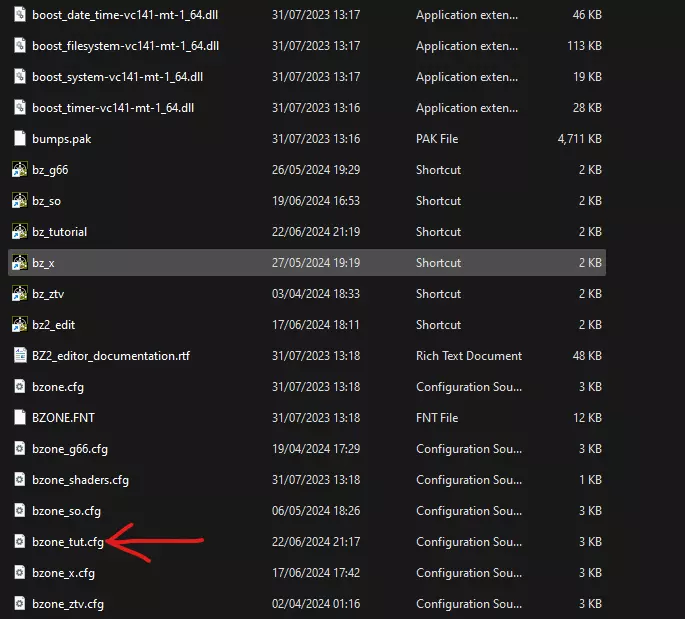The height and width of the screenshot is (619, 685).
Task: Select file name boost_filesystem-vc141-mt-1_64.dll
Action: (125, 46)
